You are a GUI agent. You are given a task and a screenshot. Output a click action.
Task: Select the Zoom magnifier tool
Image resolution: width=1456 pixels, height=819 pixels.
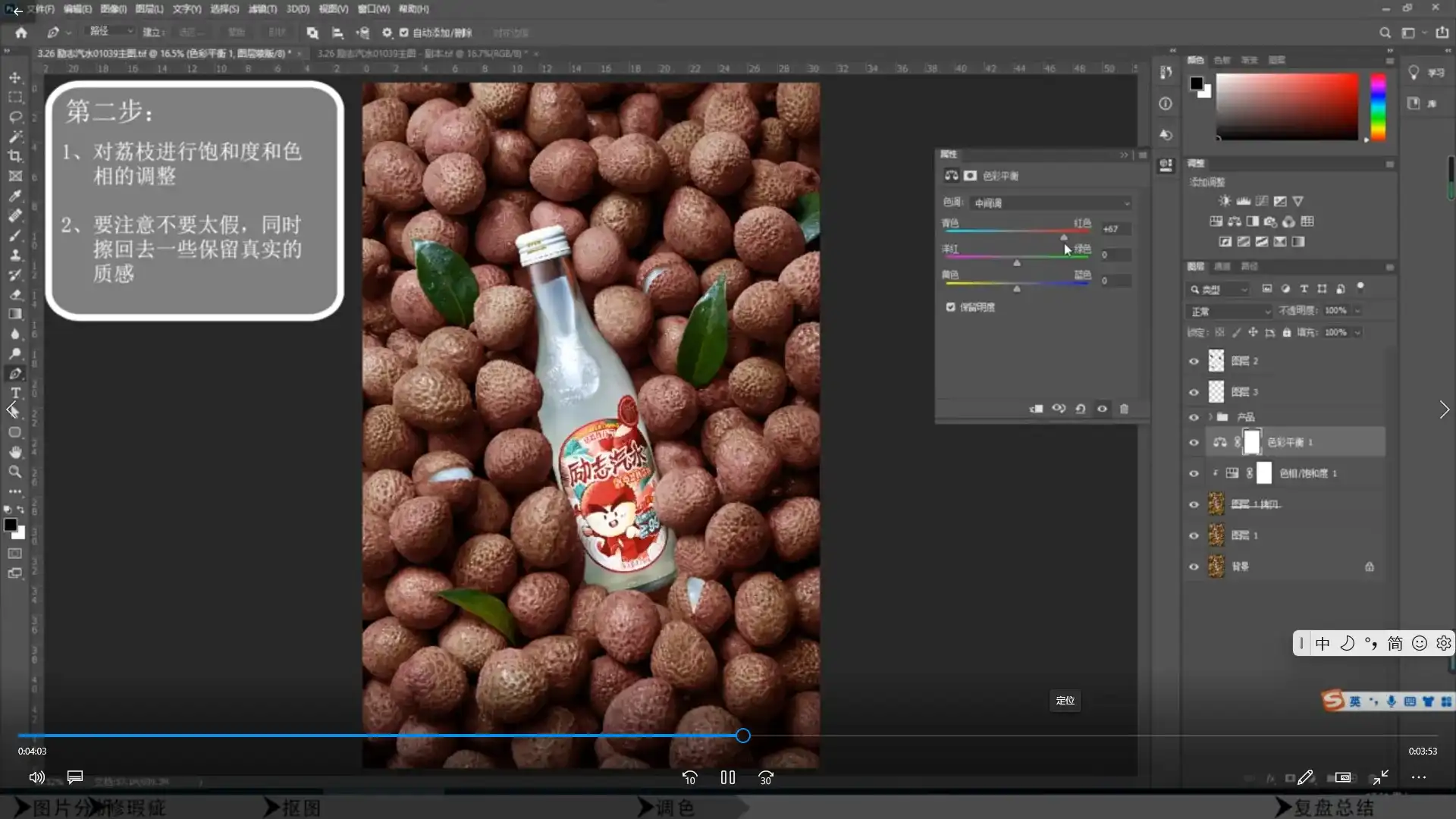coord(15,472)
